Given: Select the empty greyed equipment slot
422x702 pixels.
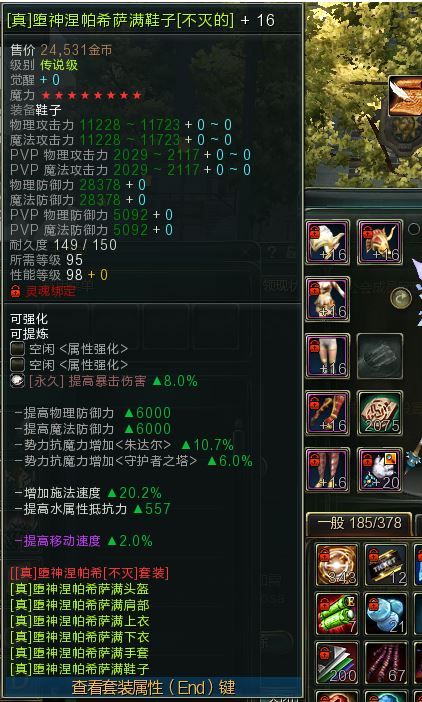Looking at the screenshot, I should click(379, 356).
